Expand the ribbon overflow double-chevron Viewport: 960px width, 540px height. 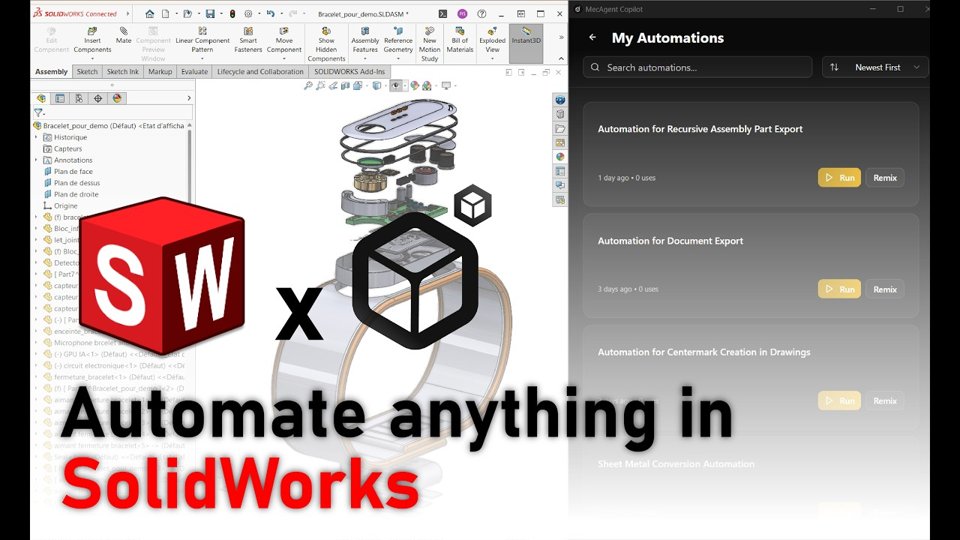[561, 37]
